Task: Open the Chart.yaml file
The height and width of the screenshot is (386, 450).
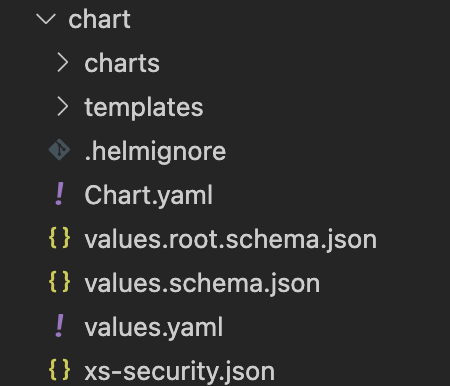Action: click(148, 196)
